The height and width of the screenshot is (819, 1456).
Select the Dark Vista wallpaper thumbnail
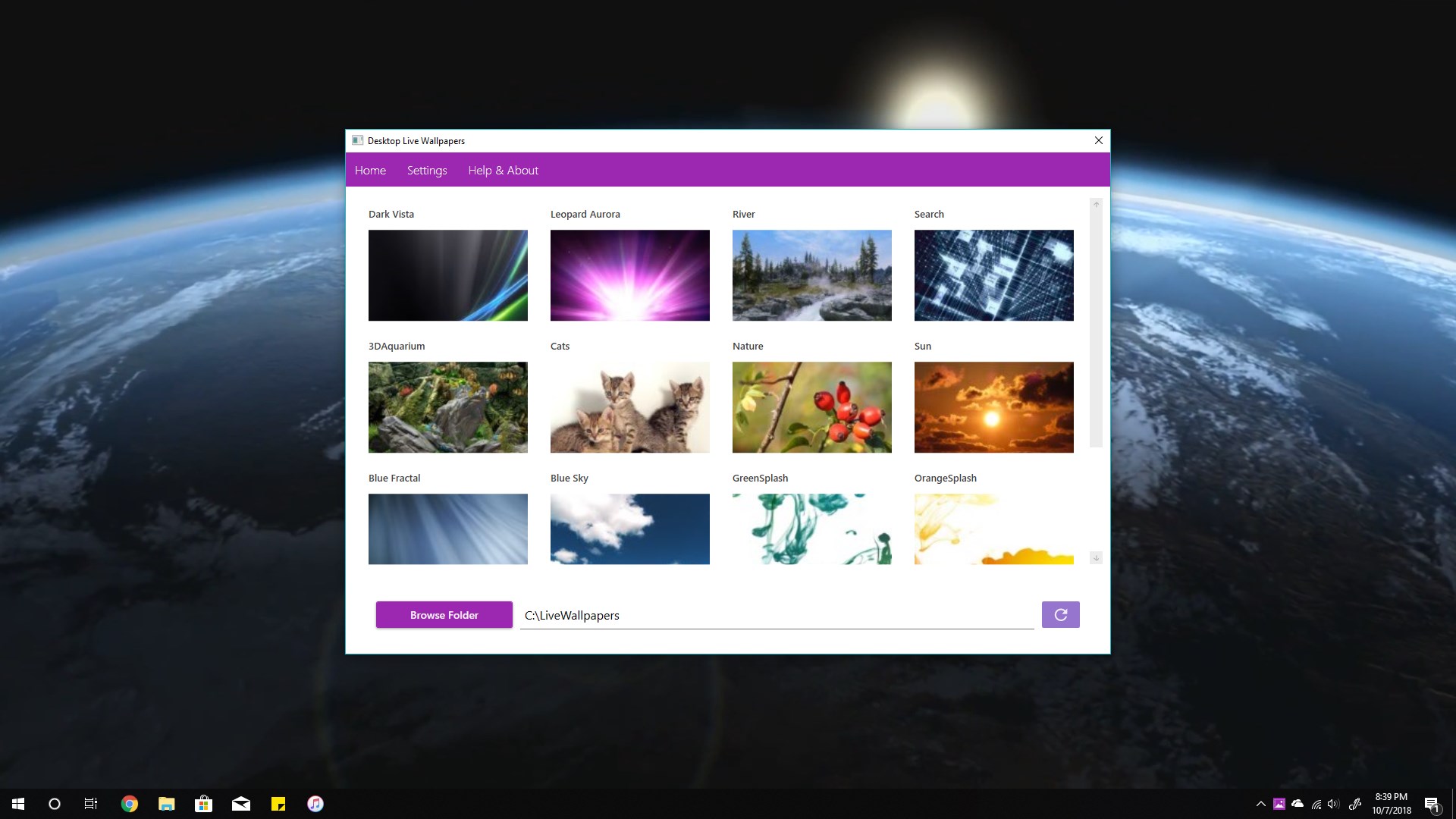pos(448,275)
